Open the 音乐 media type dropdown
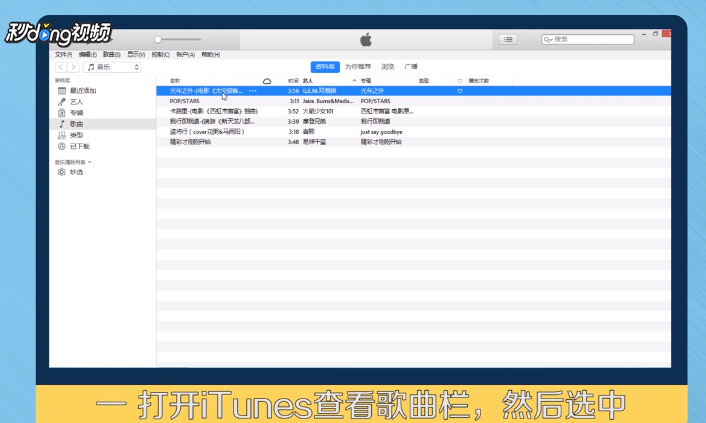This screenshot has width=706, height=423. (112, 67)
